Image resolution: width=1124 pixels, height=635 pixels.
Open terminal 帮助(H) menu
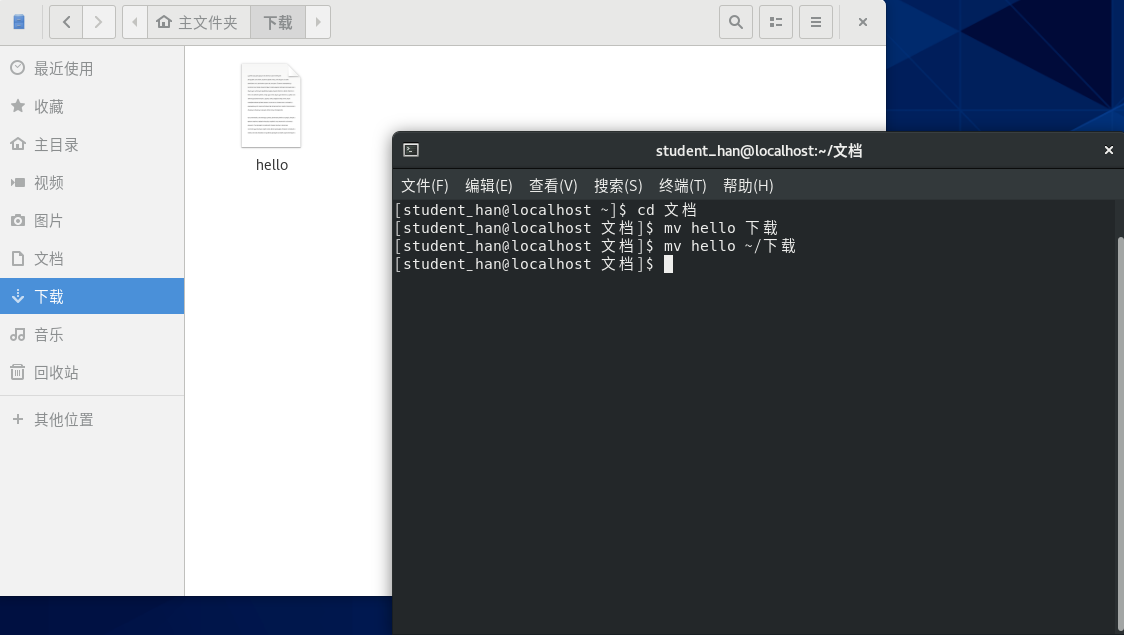tap(748, 186)
